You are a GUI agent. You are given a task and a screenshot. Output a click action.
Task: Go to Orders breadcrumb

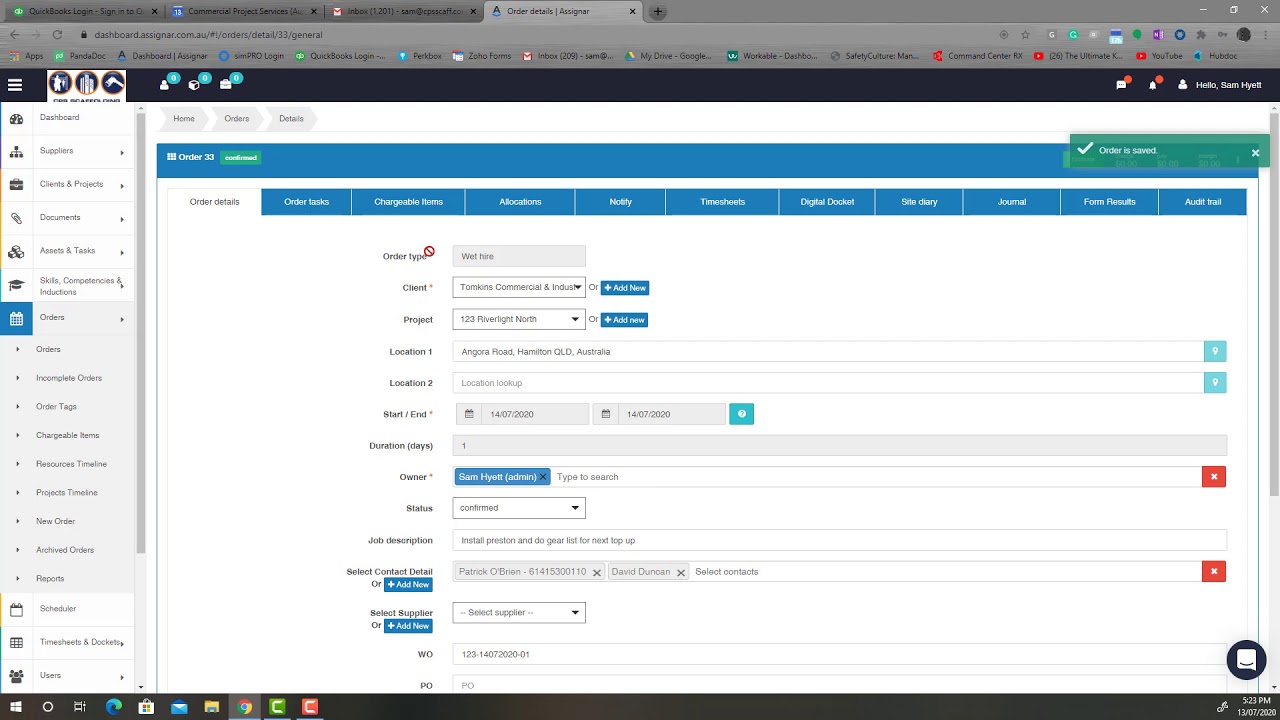(237, 119)
